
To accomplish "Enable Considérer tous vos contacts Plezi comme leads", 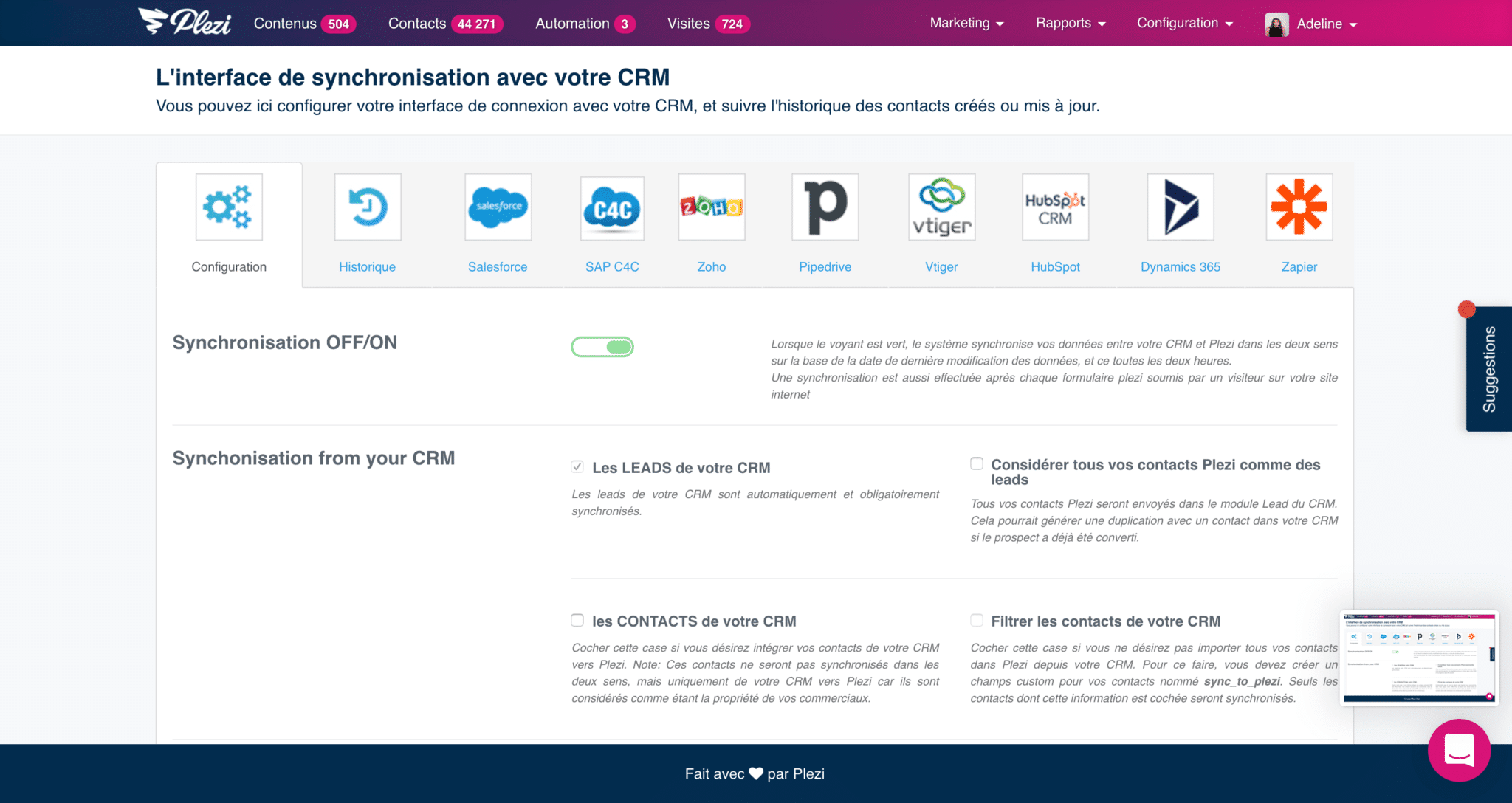I will tap(977, 463).
